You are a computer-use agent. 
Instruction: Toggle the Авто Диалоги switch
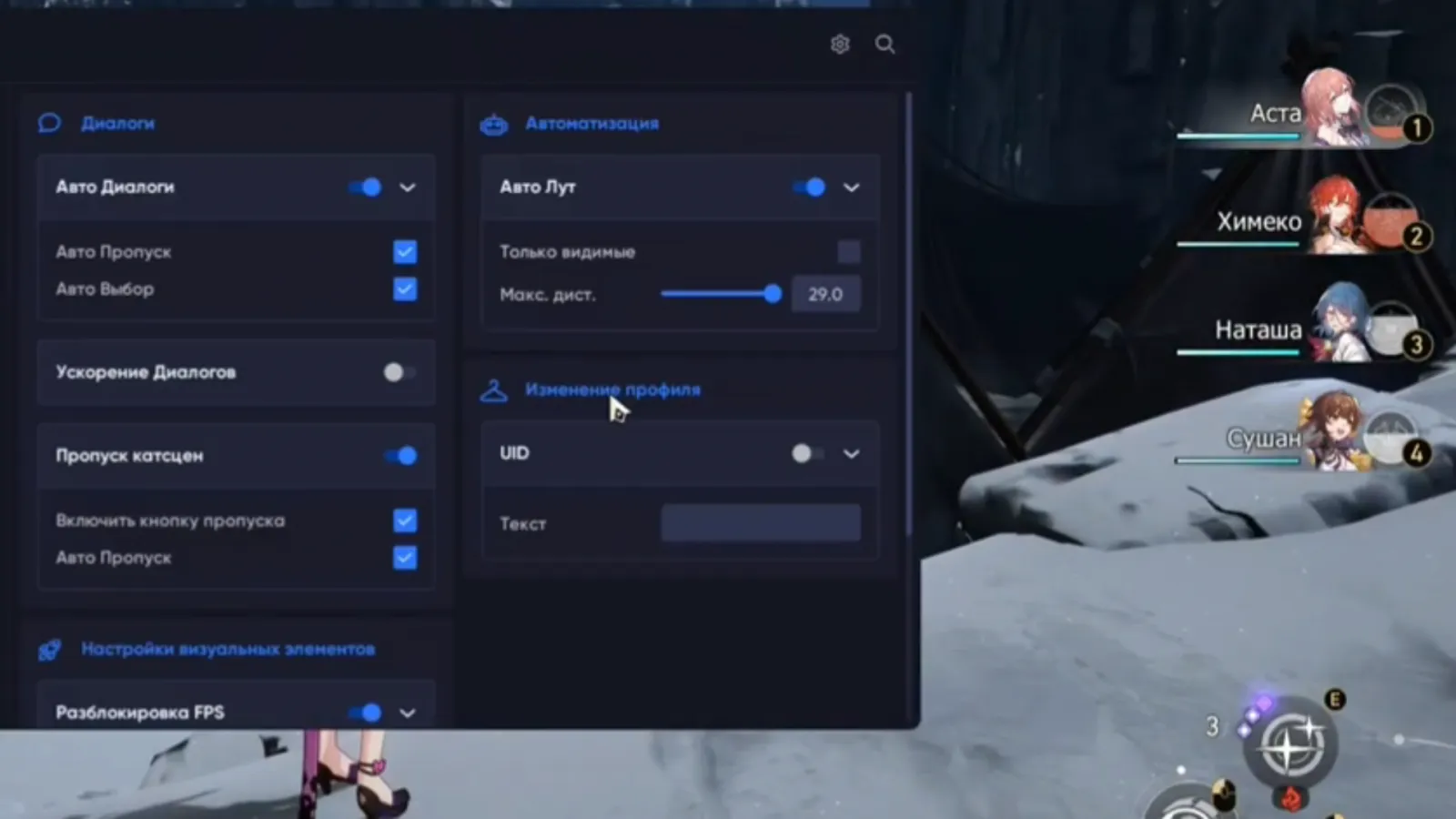tap(365, 187)
